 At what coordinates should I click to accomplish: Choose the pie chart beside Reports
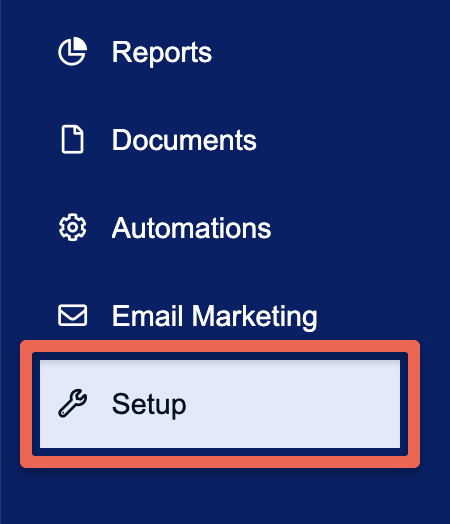click(72, 51)
